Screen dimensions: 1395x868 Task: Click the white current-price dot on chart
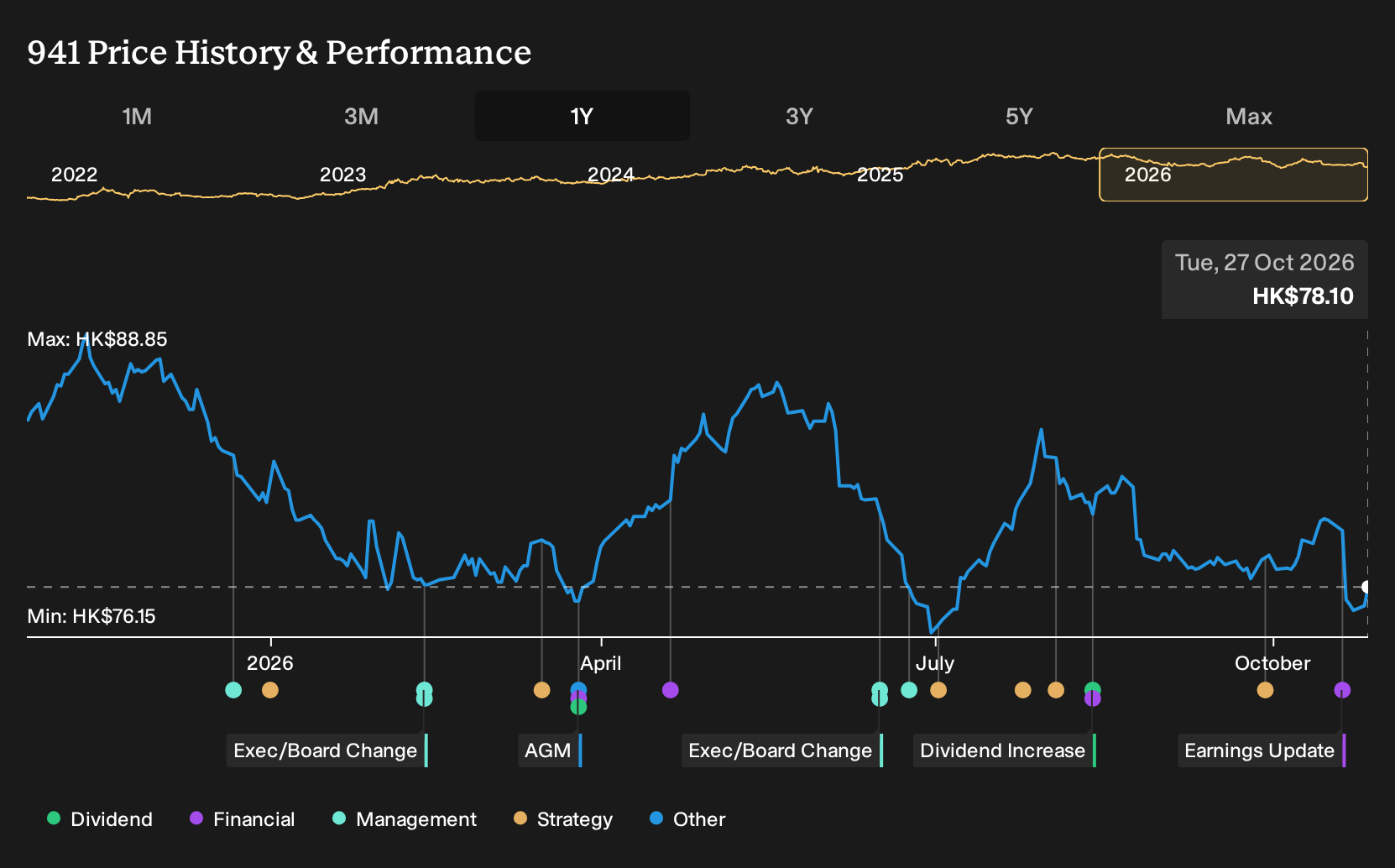(1366, 587)
